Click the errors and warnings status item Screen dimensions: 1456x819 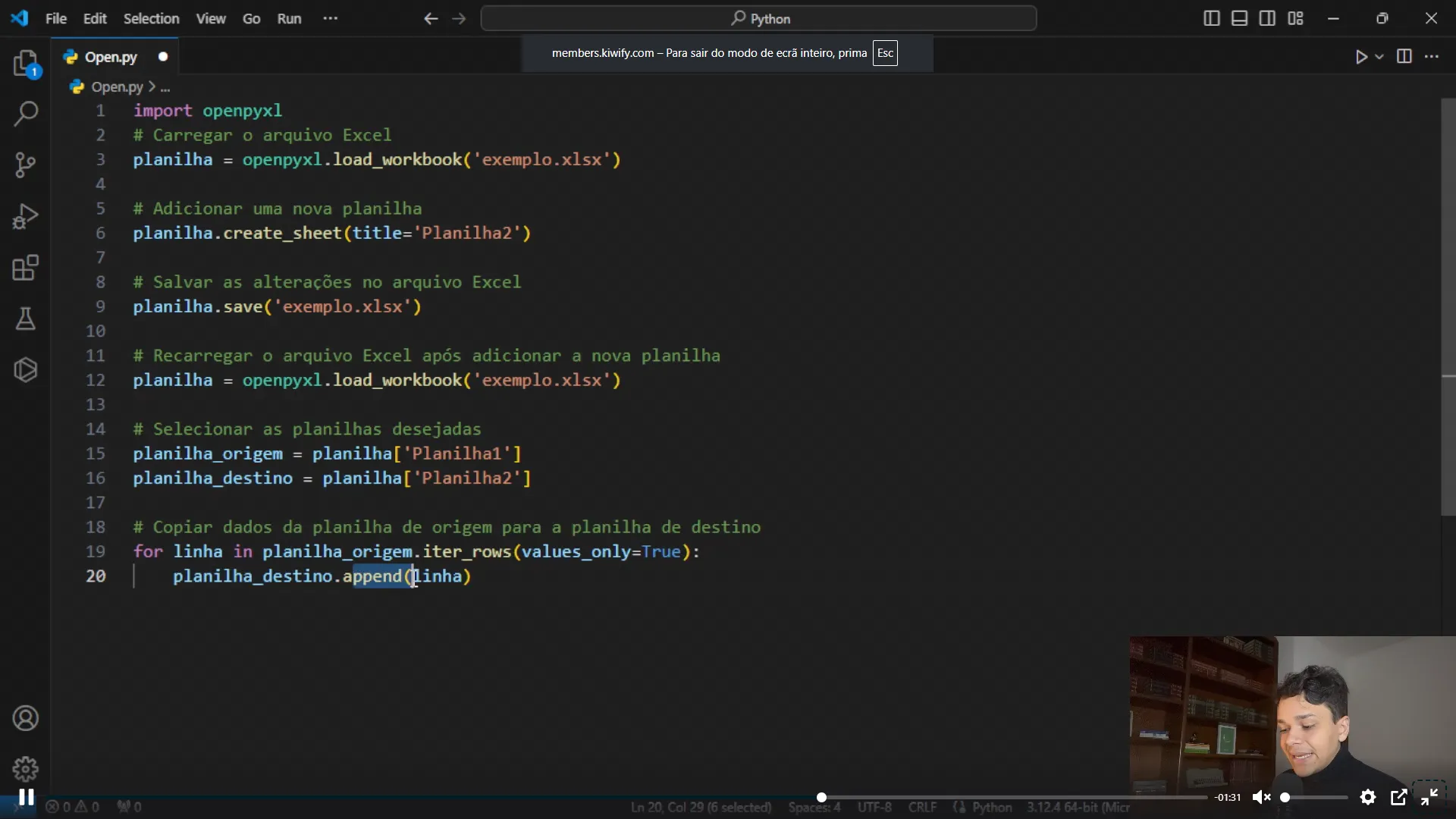pos(72,807)
